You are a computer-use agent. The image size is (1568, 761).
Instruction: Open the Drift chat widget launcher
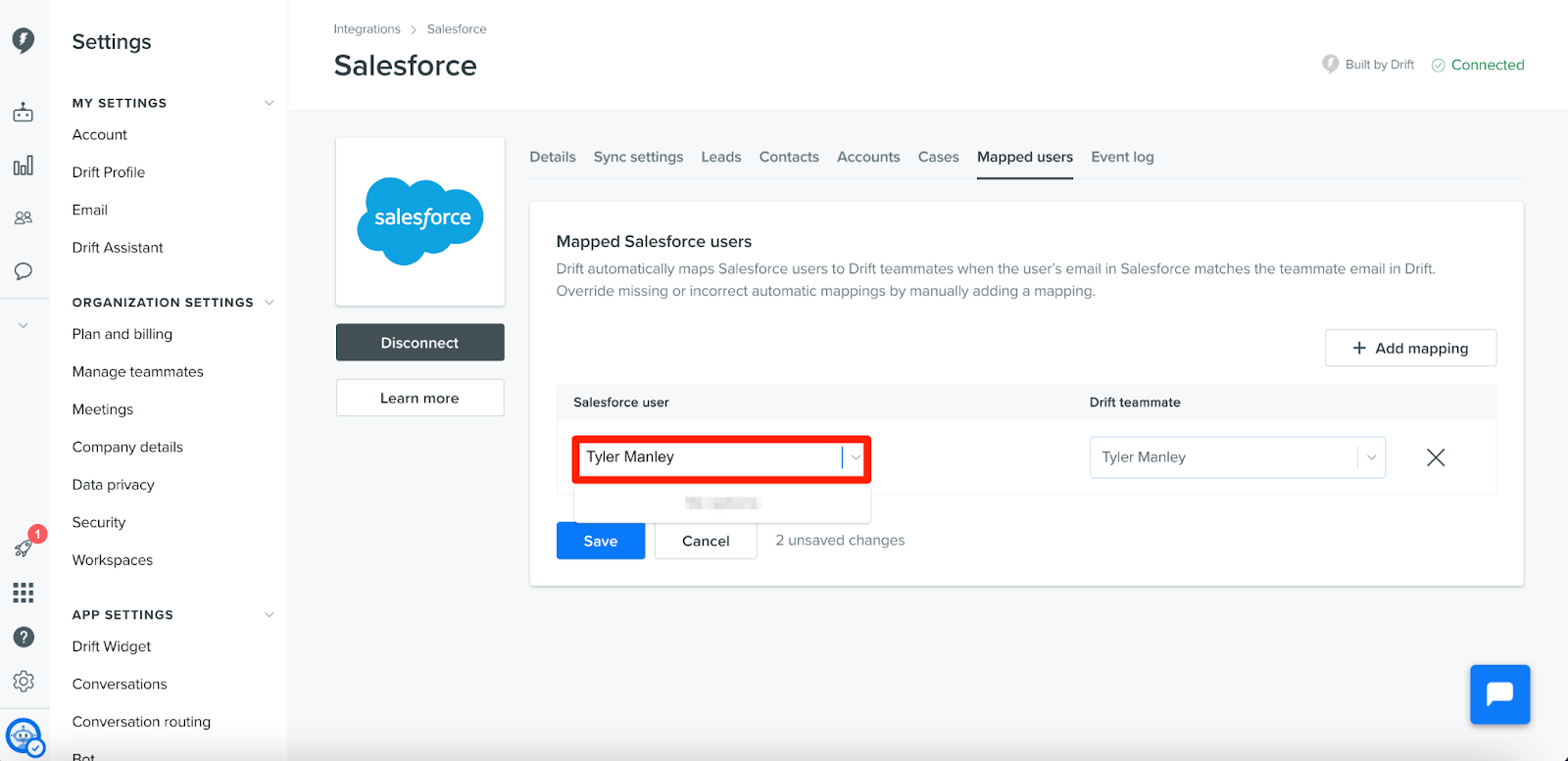click(1499, 694)
